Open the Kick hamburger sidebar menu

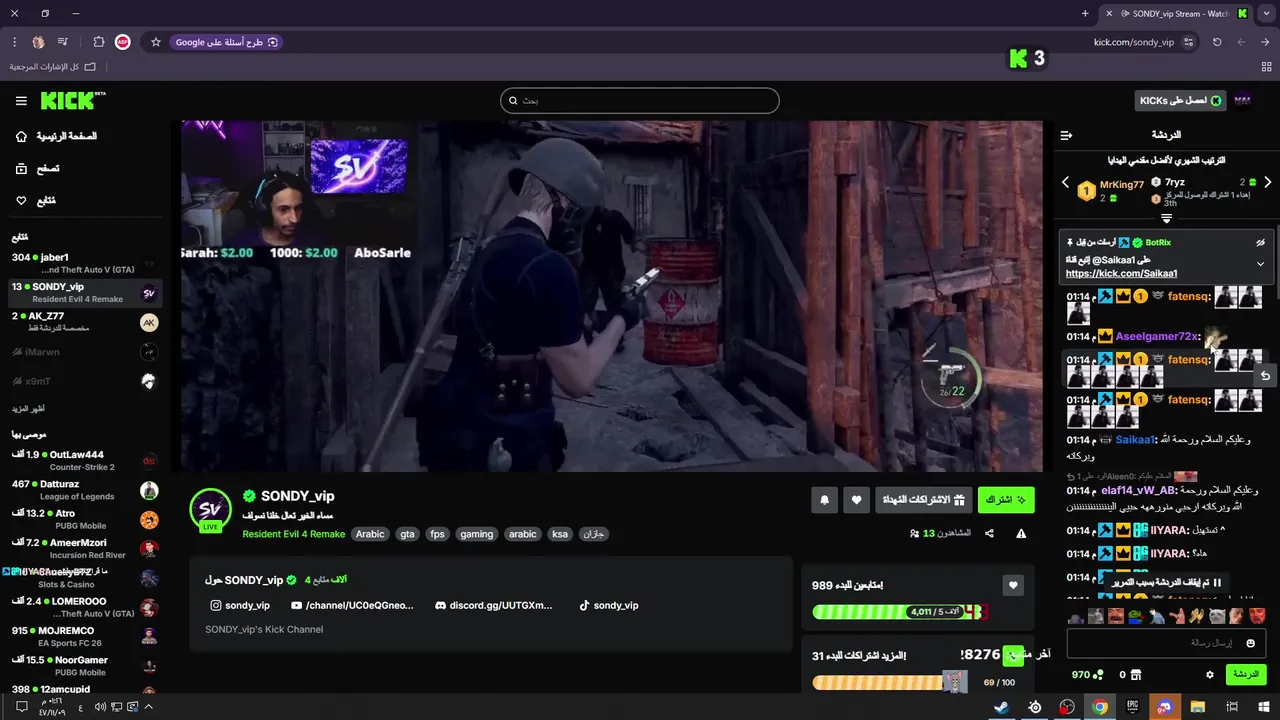coord(21,101)
